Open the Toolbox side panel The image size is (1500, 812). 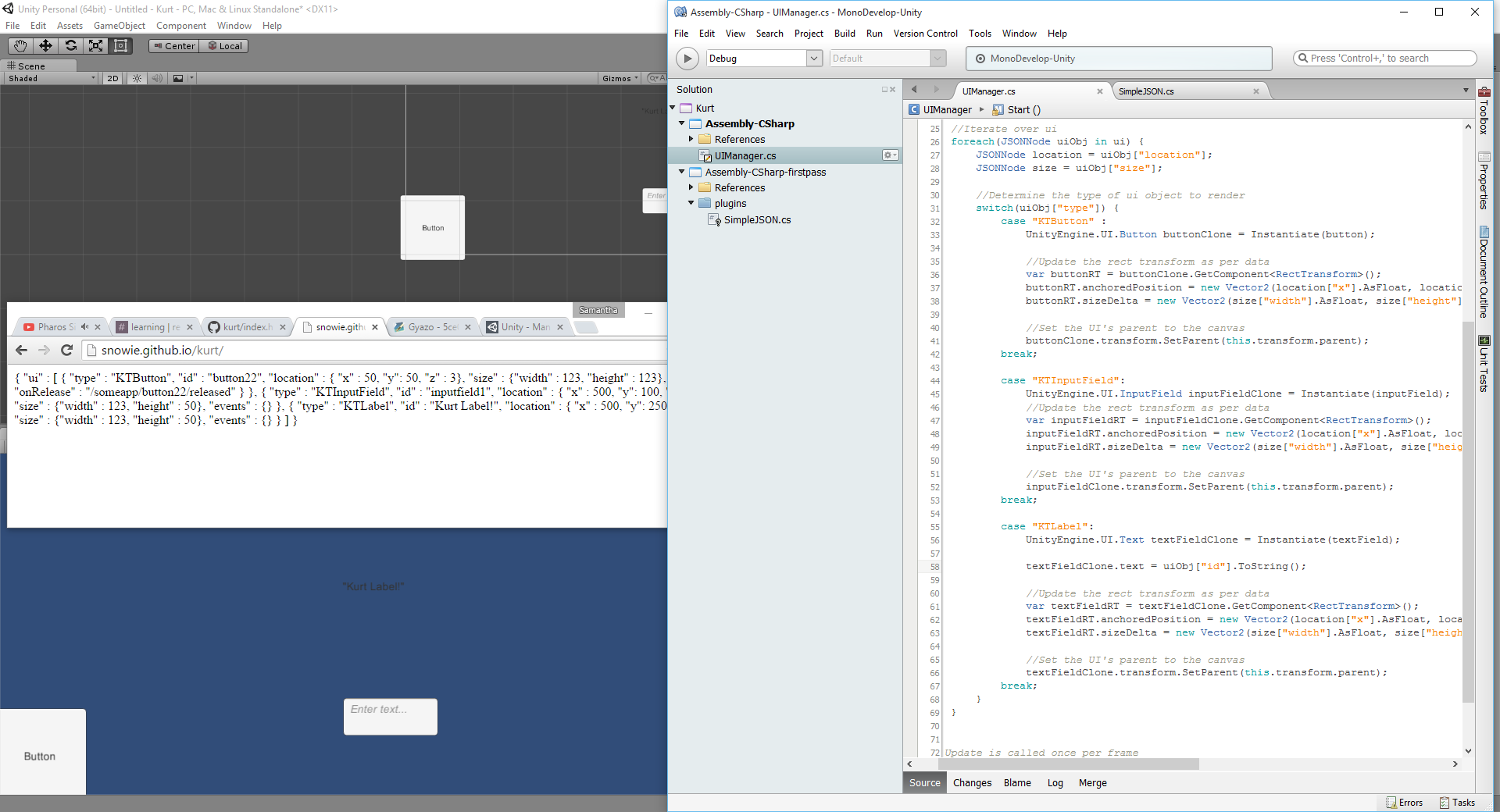1484,110
